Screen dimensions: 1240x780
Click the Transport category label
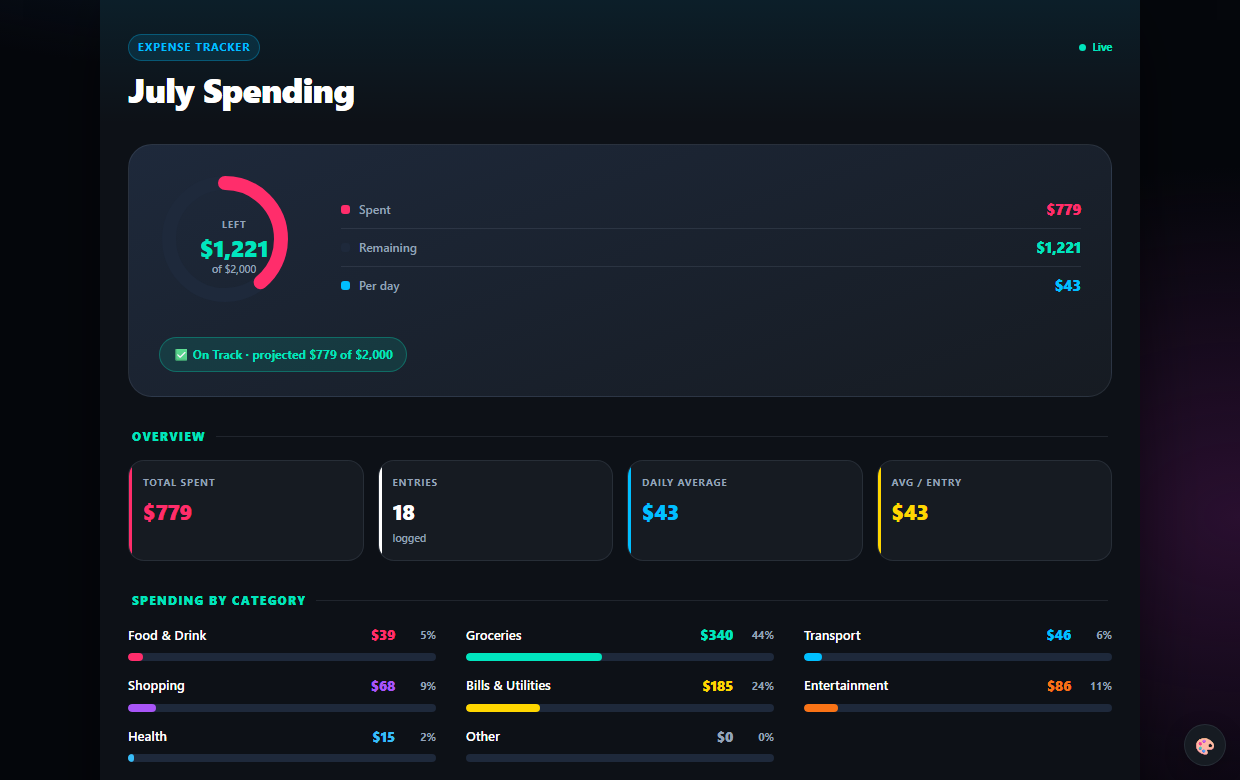pos(832,636)
